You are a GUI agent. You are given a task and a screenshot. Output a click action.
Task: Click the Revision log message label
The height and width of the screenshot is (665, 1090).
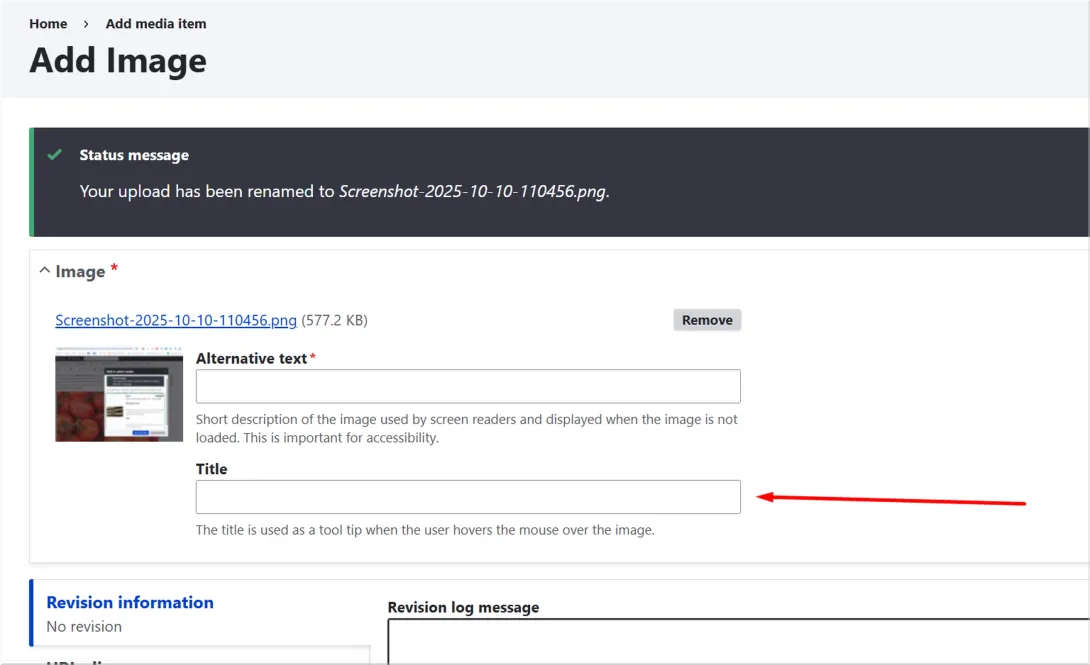464,607
